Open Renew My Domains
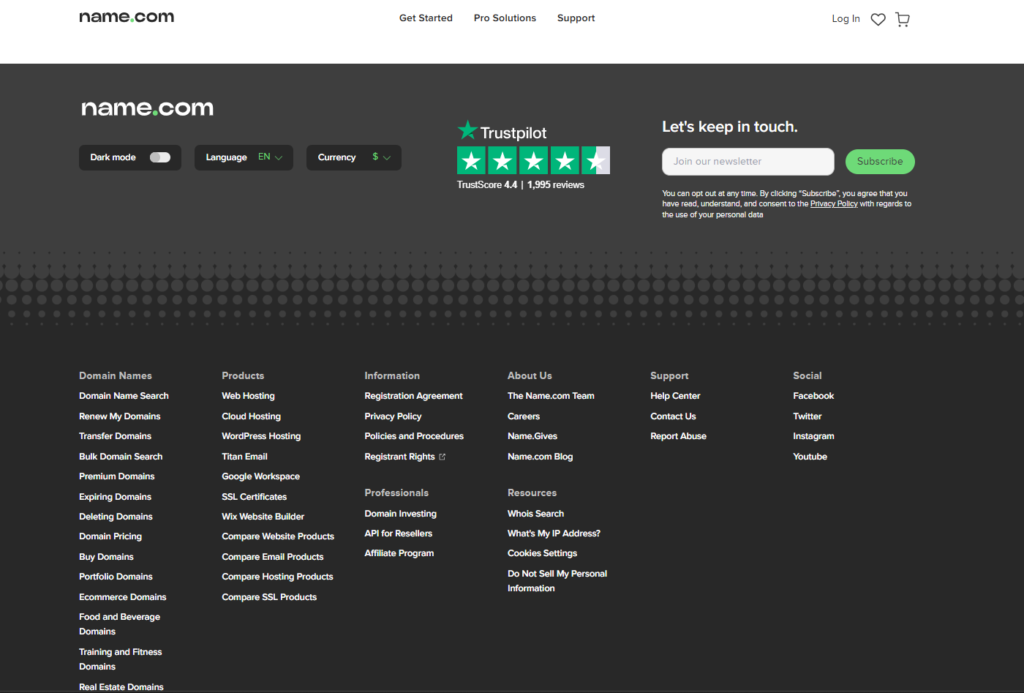 [120, 416]
